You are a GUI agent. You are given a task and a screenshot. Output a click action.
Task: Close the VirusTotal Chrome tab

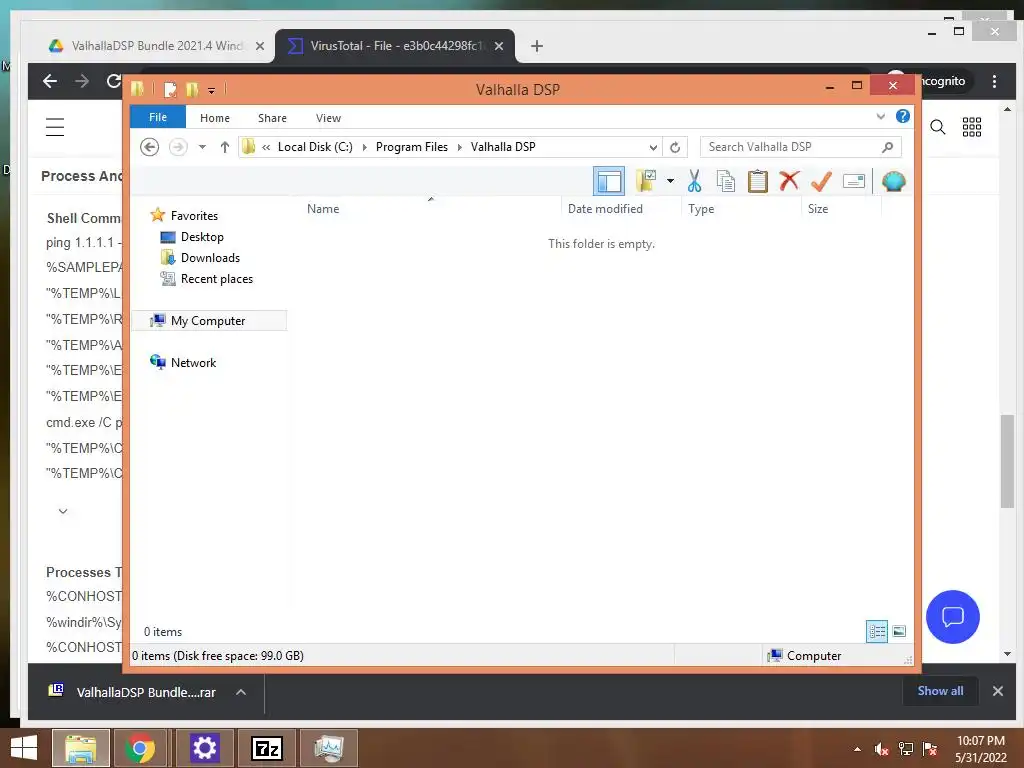(499, 46)
